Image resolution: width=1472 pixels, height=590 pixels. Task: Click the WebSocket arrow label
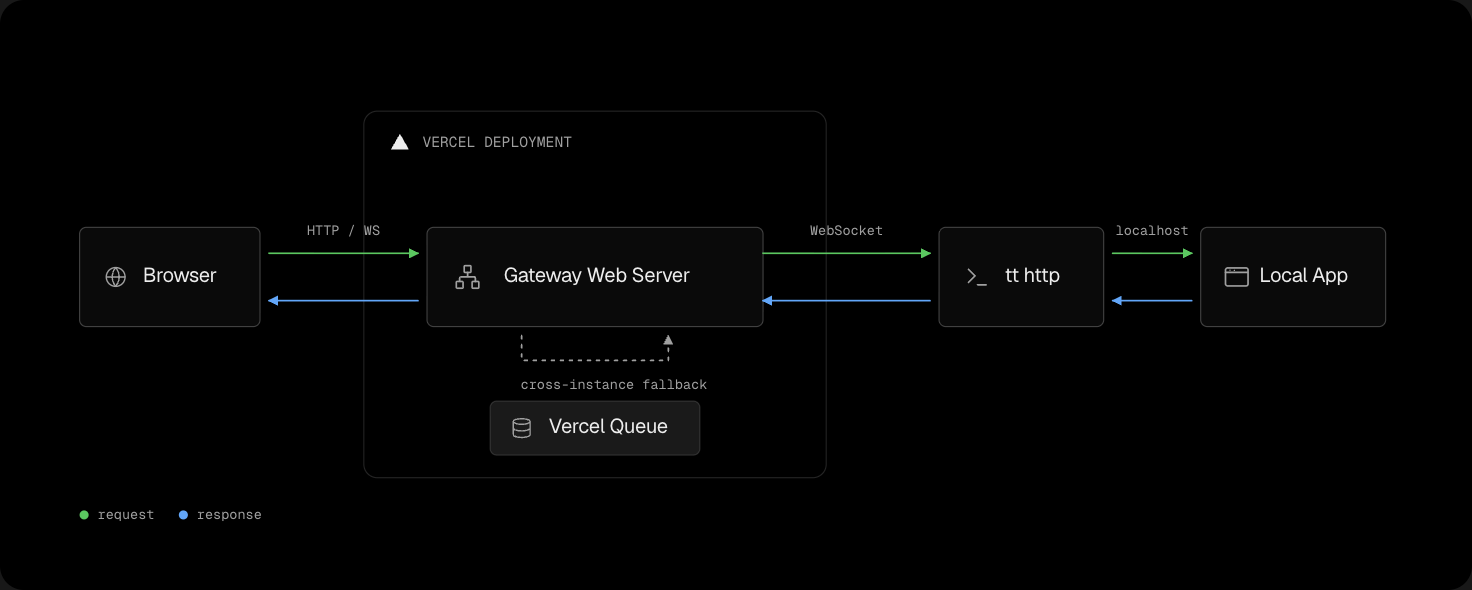tap(846, 231)
